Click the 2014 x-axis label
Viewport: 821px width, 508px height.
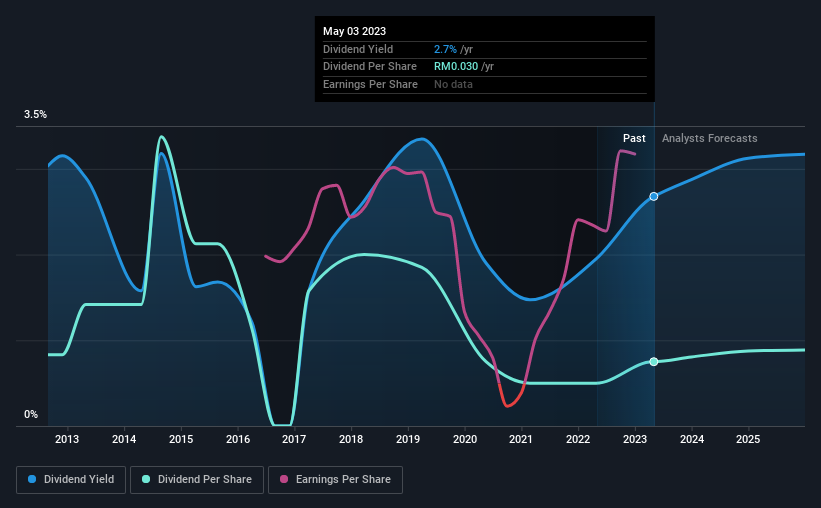124,439
